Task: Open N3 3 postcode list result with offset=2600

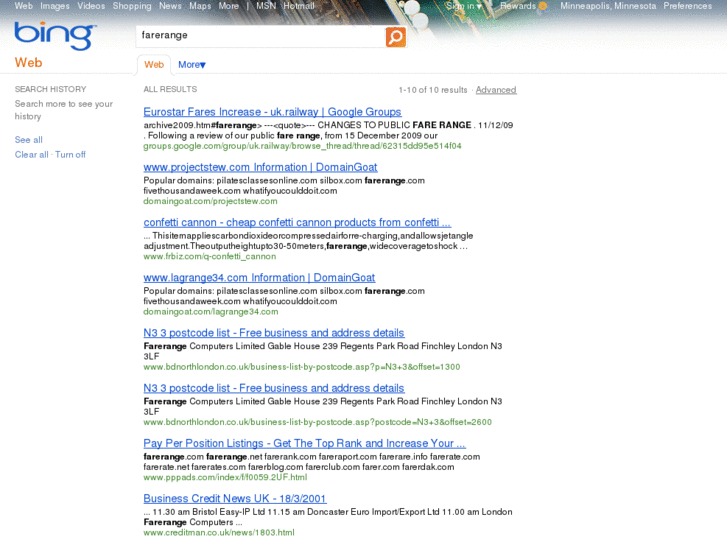Action: pos(274,388)
